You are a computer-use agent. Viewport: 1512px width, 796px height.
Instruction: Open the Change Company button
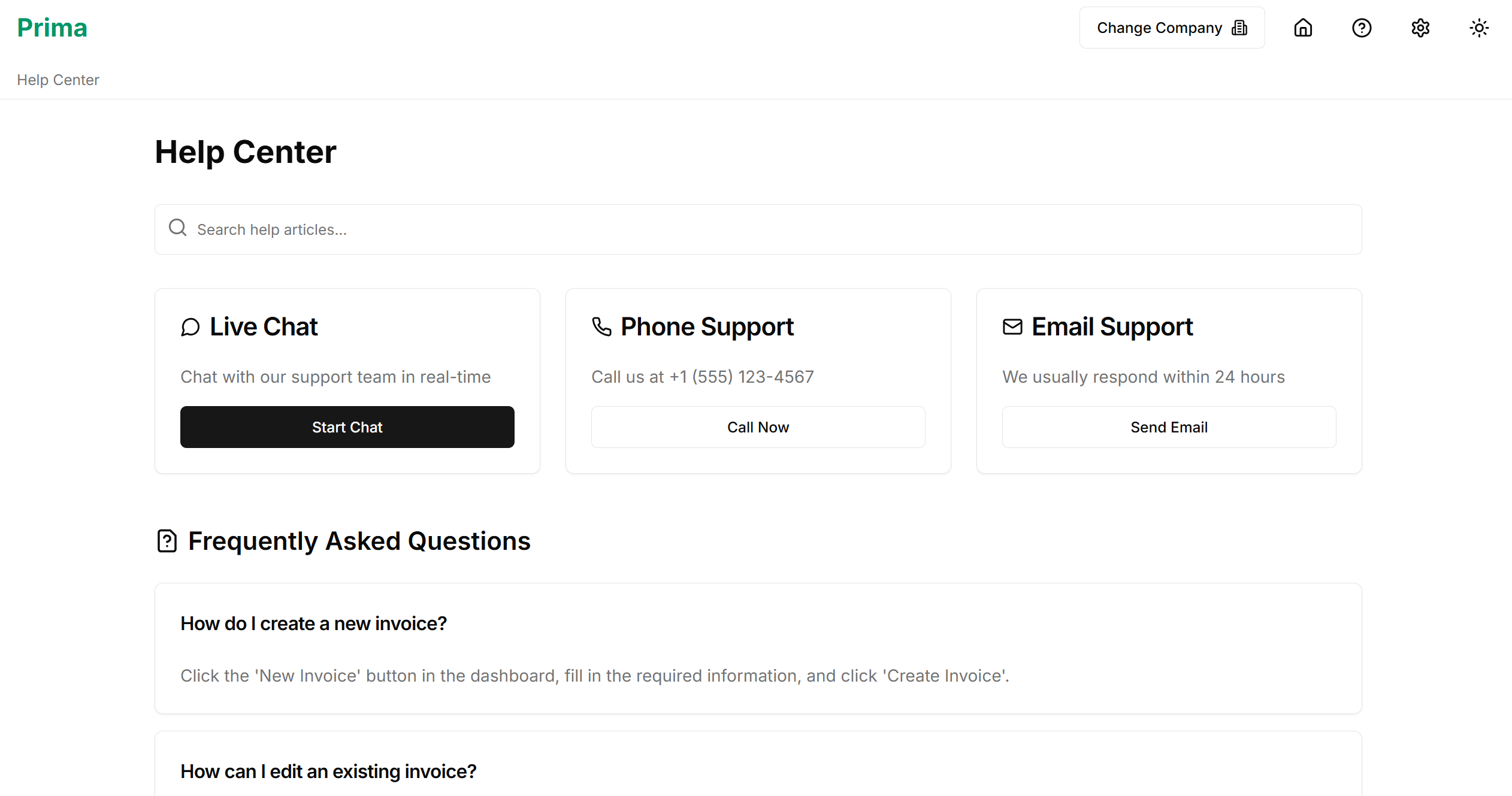tap(1172, 28)
